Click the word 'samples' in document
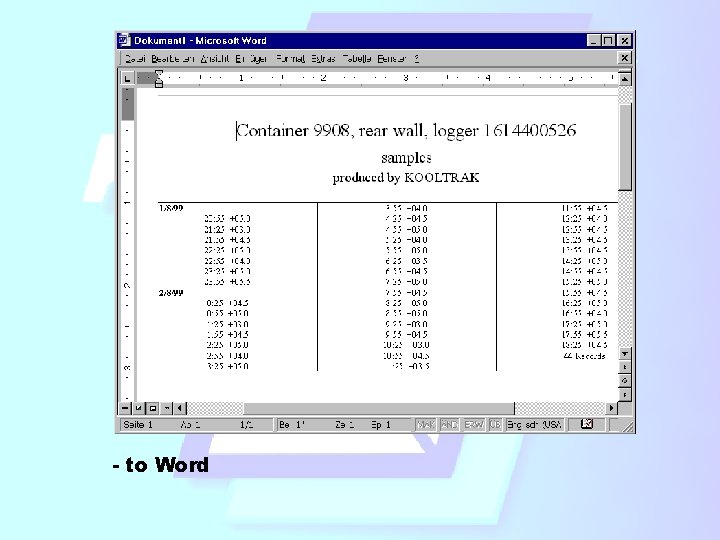 (x=406, y=158)
